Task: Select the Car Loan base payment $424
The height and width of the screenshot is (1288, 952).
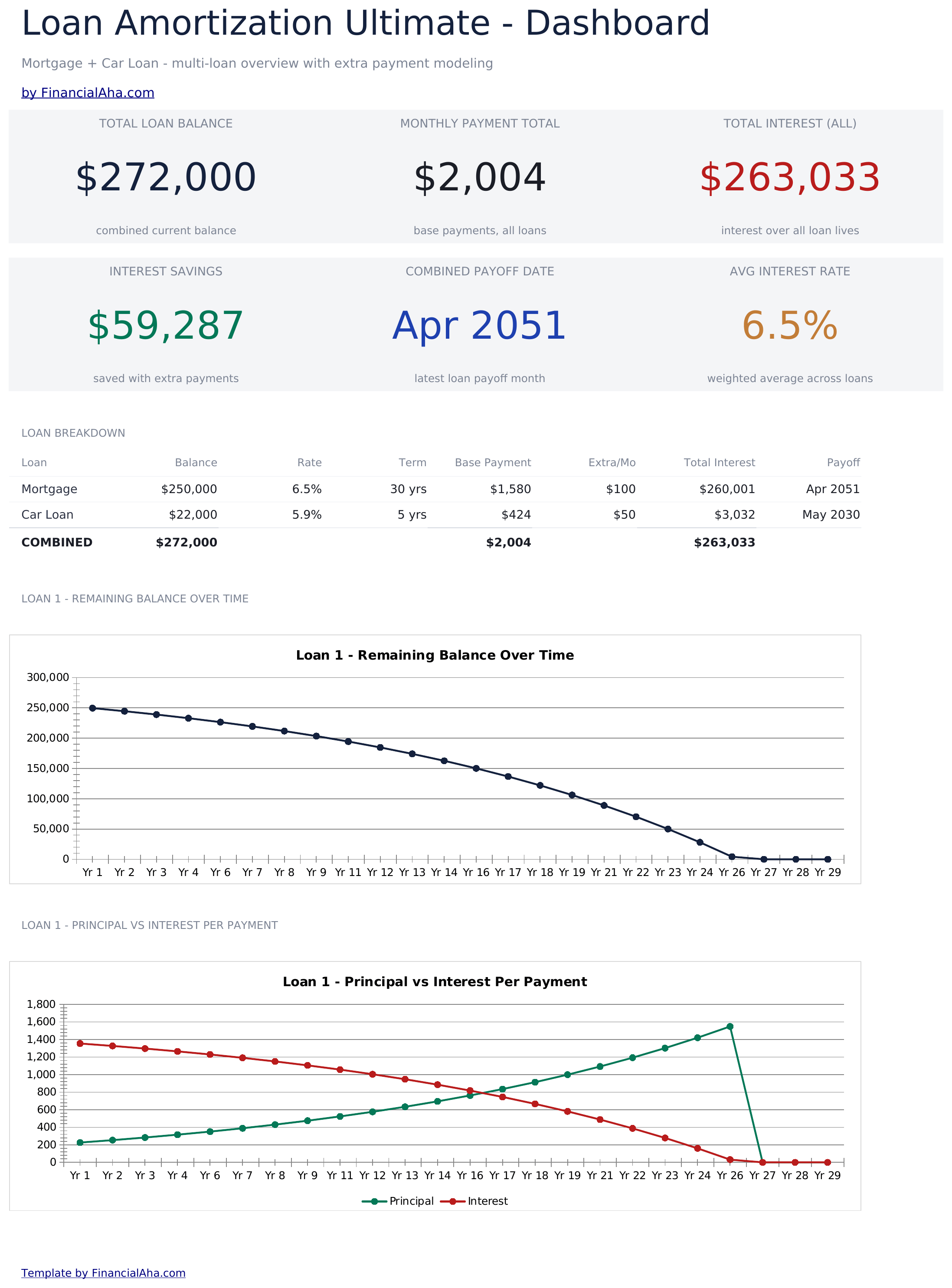Action: [517, 515]
